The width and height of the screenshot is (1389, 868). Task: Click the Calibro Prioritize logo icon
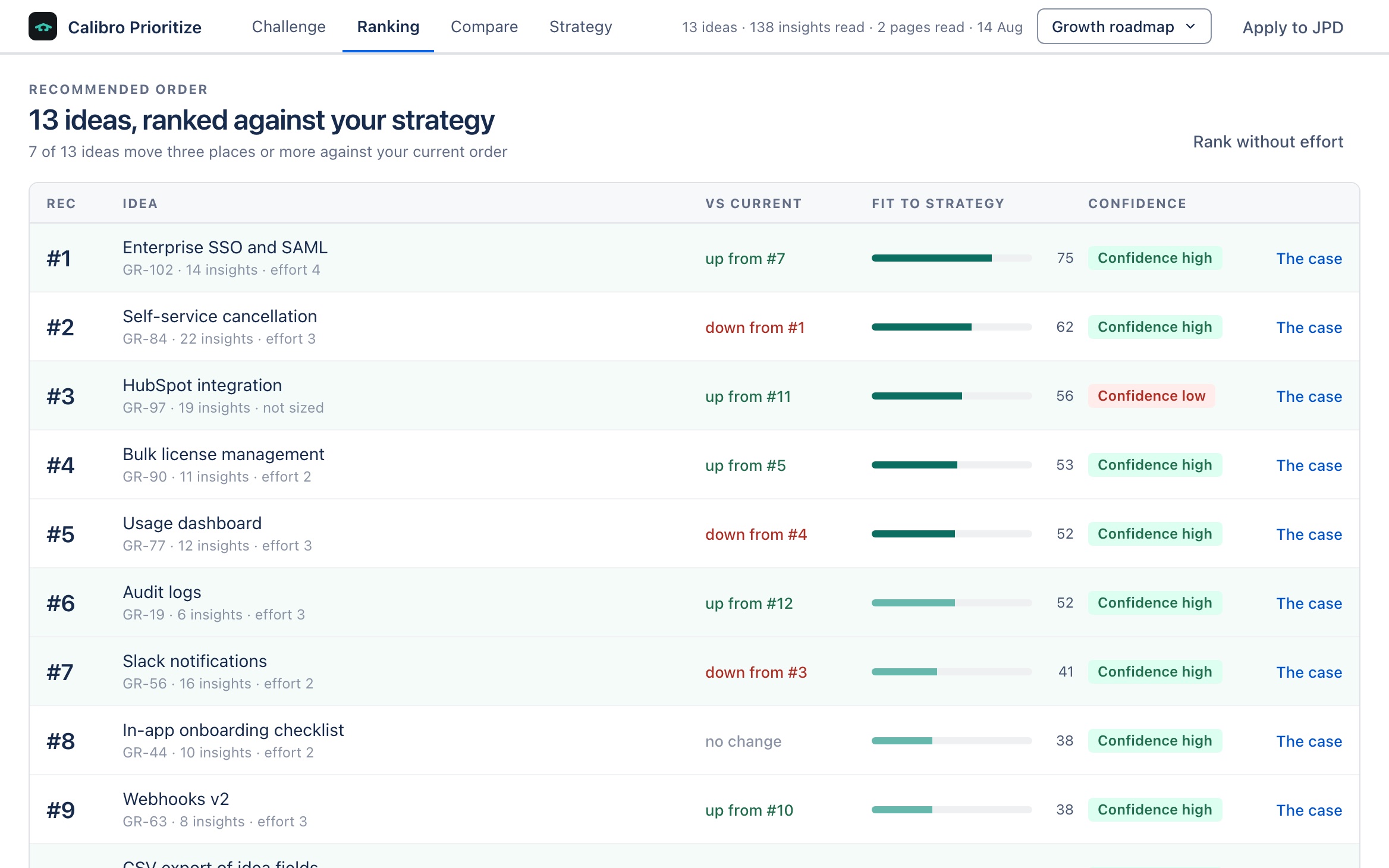43,27
